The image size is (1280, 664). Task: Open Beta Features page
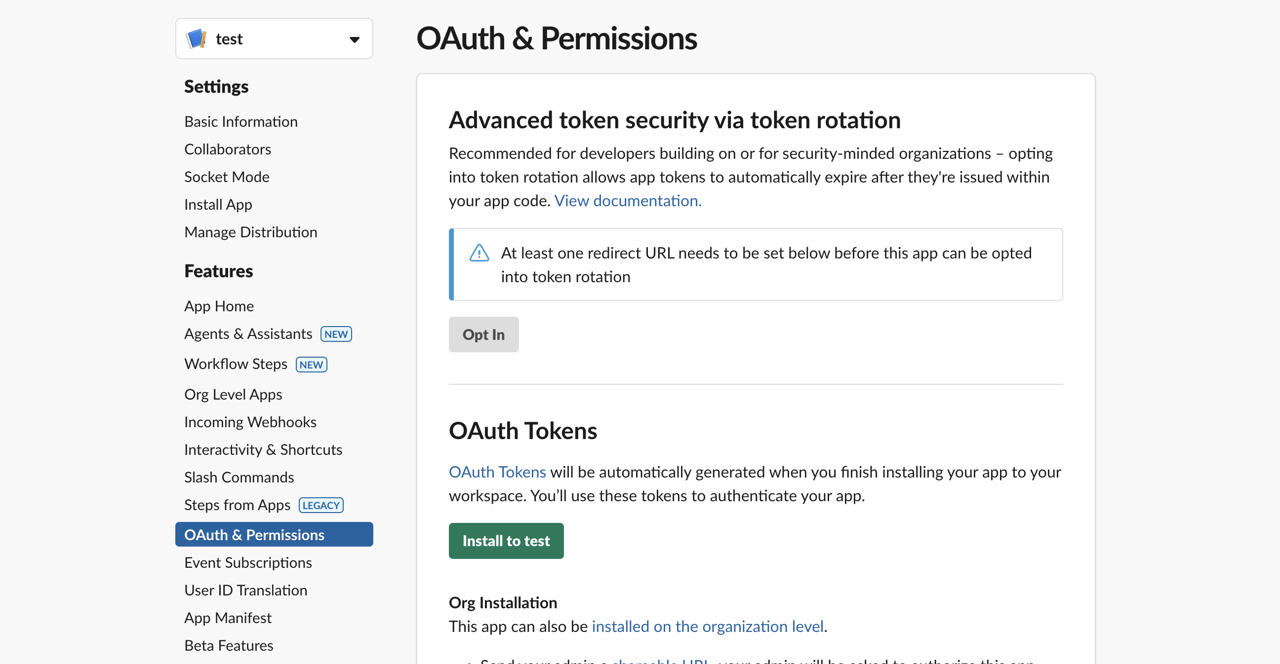(x=229, y=646)
